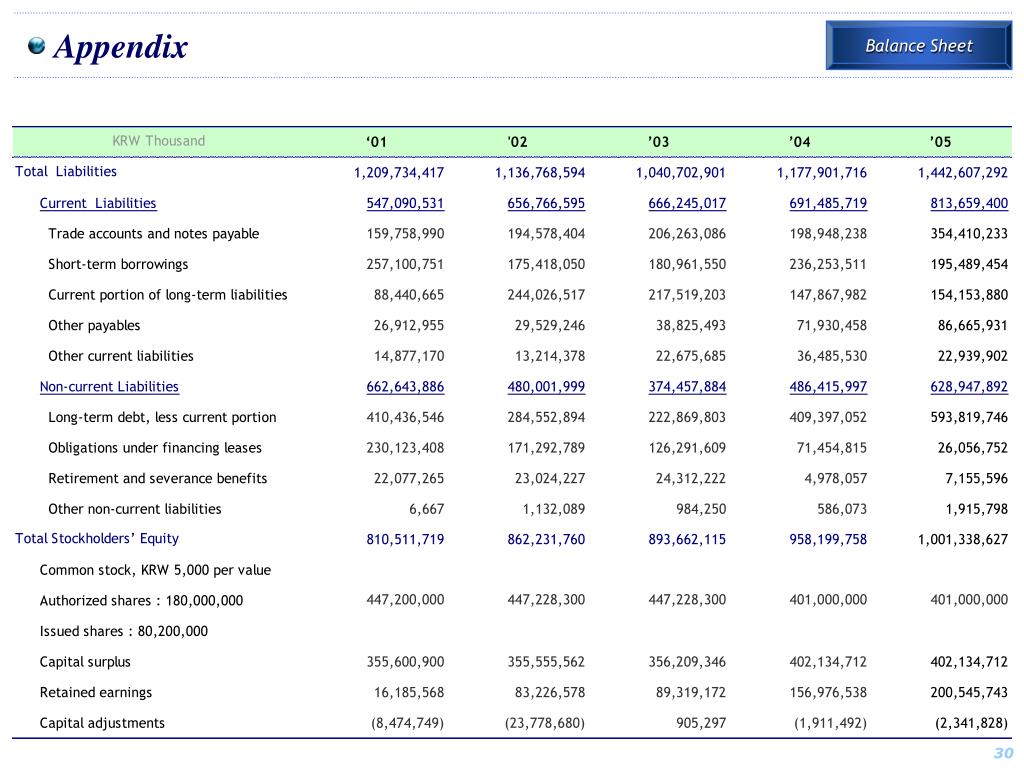Image resolution: width=1024 pixels, height=768 pixels.
Task: Select capital adjustments value (23,778,680)
Action: (x=545, y=723)
